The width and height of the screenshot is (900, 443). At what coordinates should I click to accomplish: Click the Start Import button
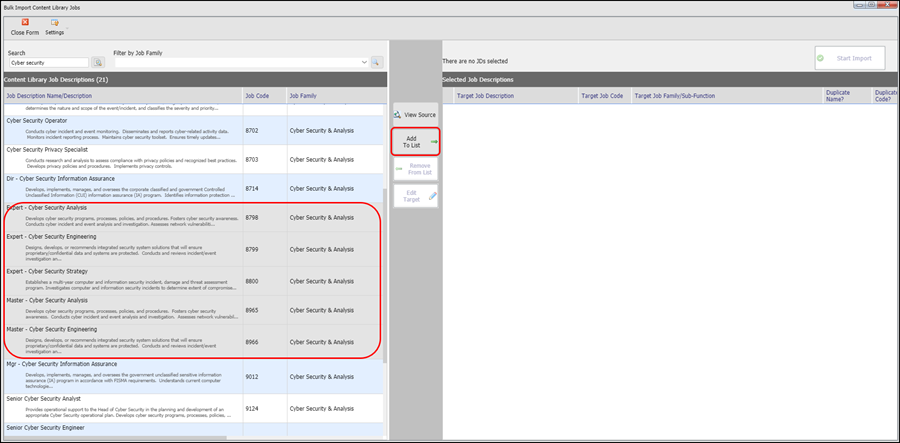click(x=849, y=58)
